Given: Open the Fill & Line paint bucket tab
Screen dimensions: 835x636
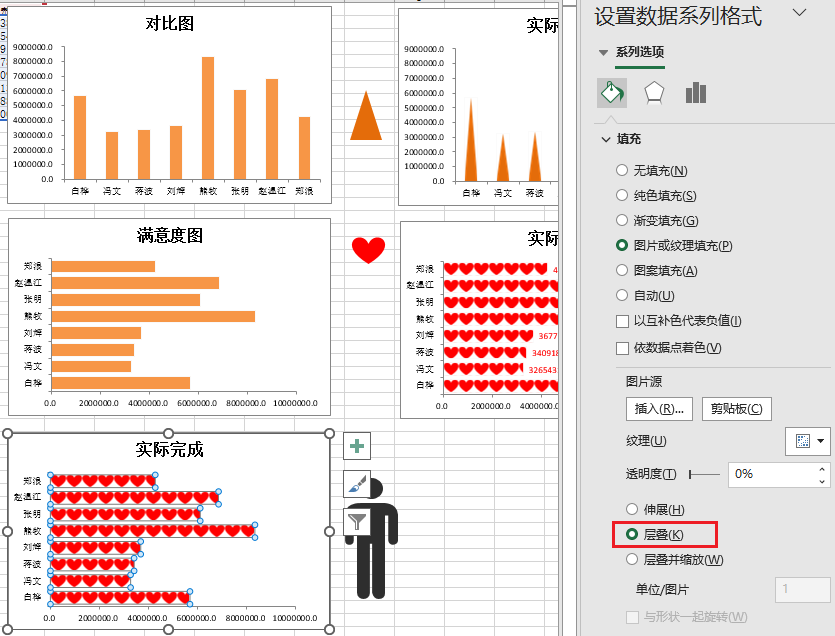Looking at the screenshot, I should coord(610,93).
